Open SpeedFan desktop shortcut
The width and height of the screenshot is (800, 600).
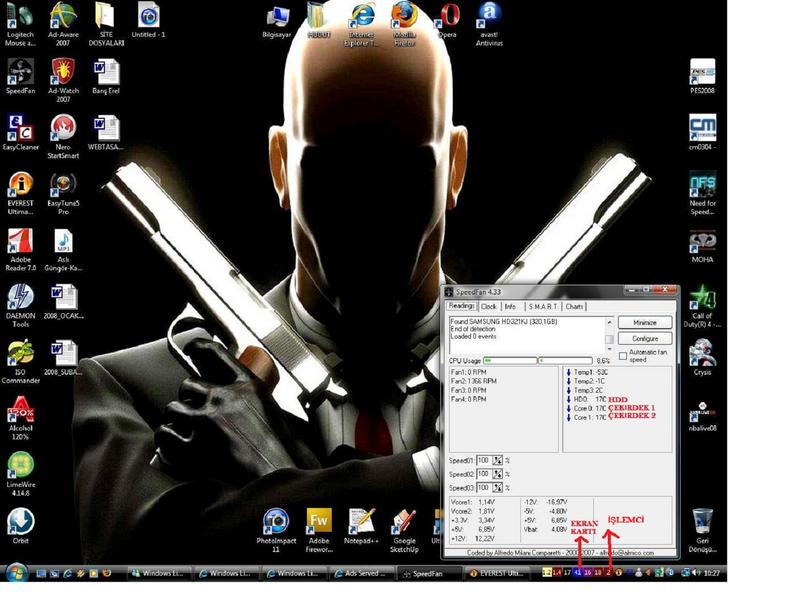click(20, 76)
